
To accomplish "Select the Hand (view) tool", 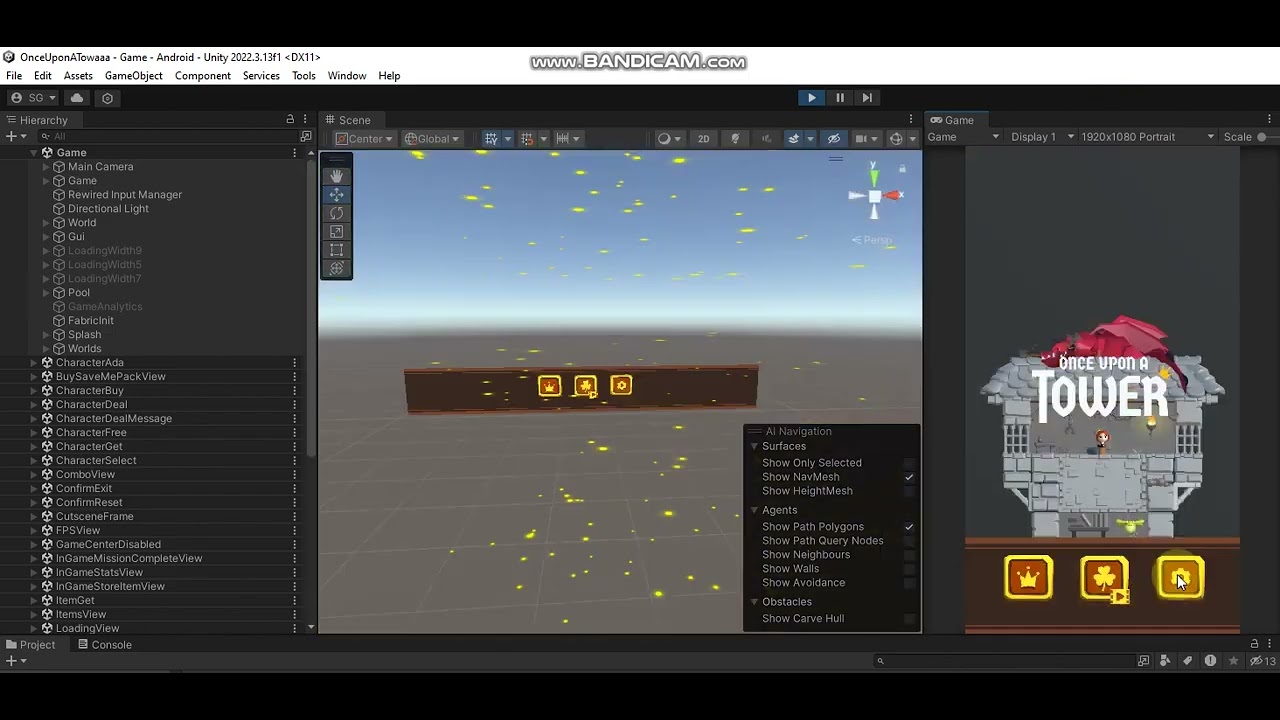I will pos(336,176).
